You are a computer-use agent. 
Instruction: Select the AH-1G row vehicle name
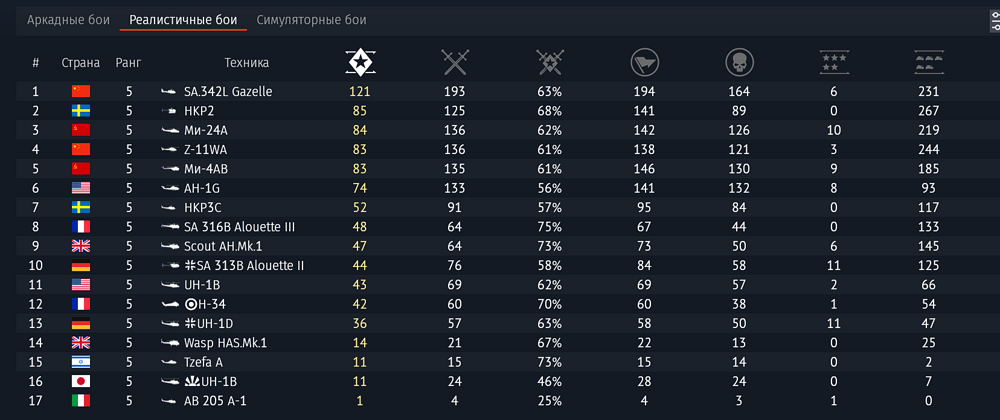206,187
